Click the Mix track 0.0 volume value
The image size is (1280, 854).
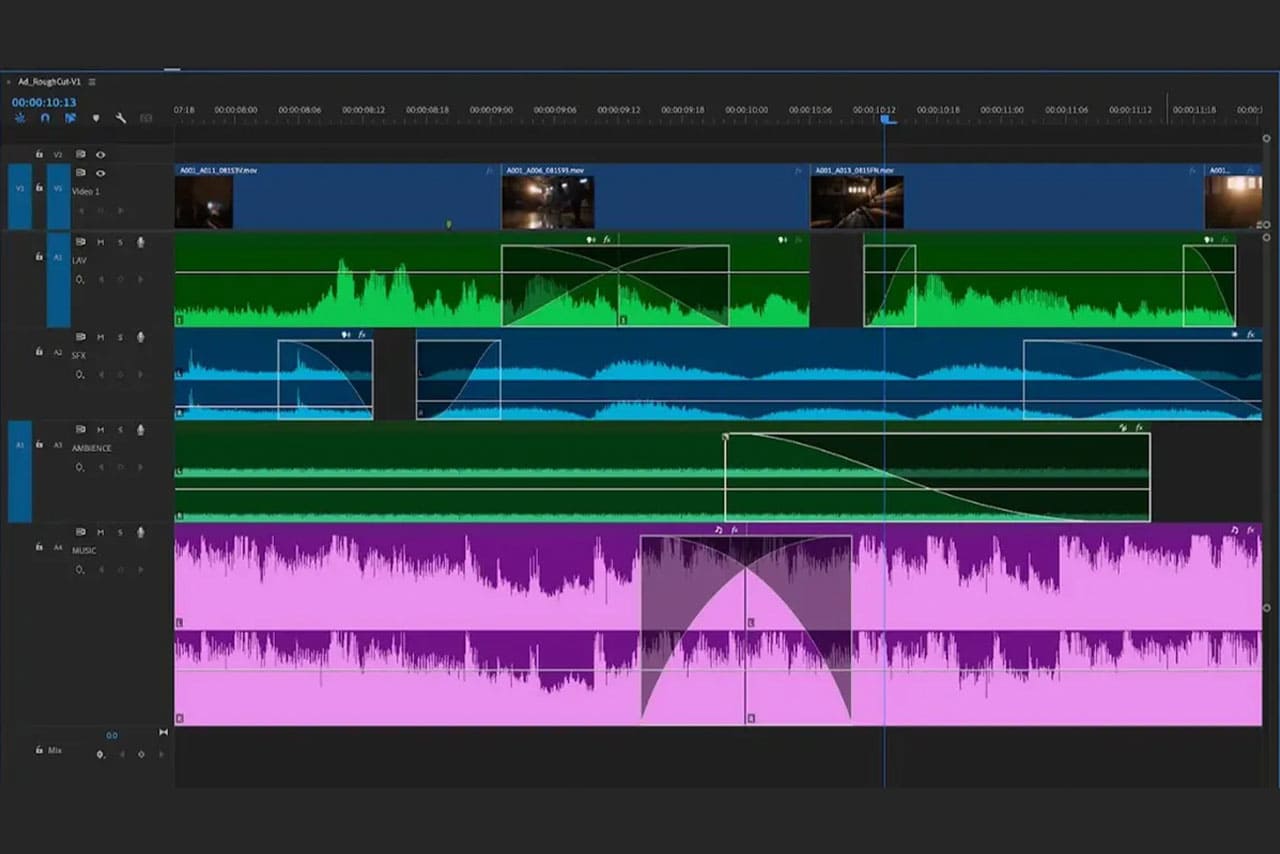click(x=112, y=735)
